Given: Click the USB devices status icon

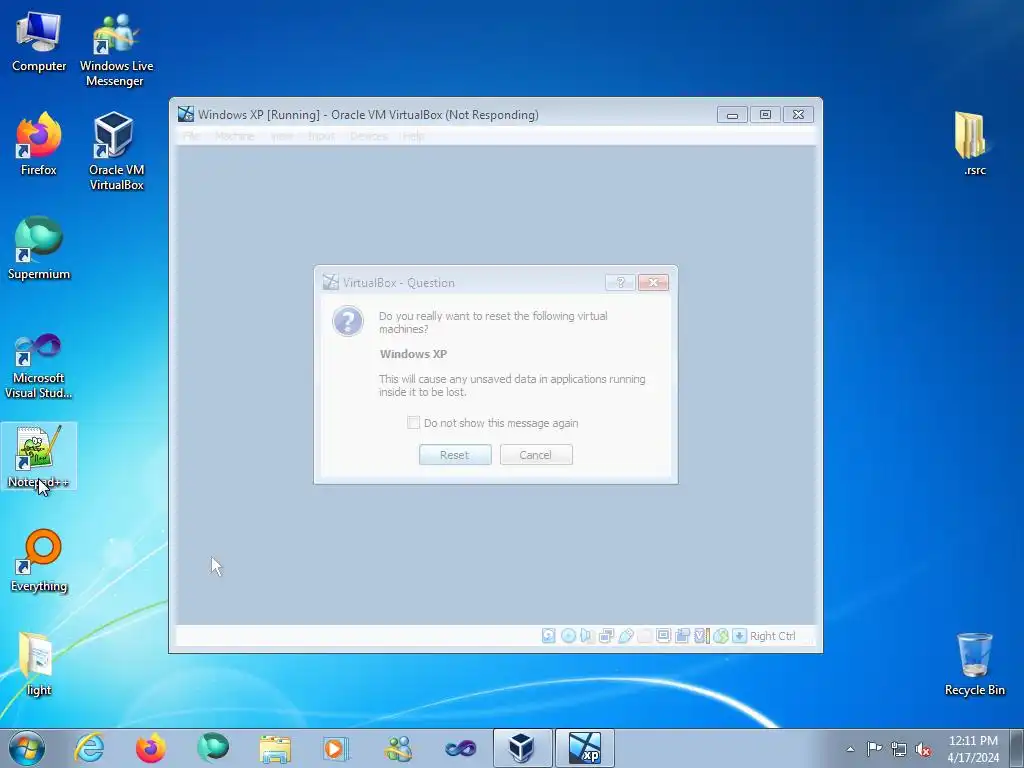Looking at the screenshot, I should tap(626, 635).
